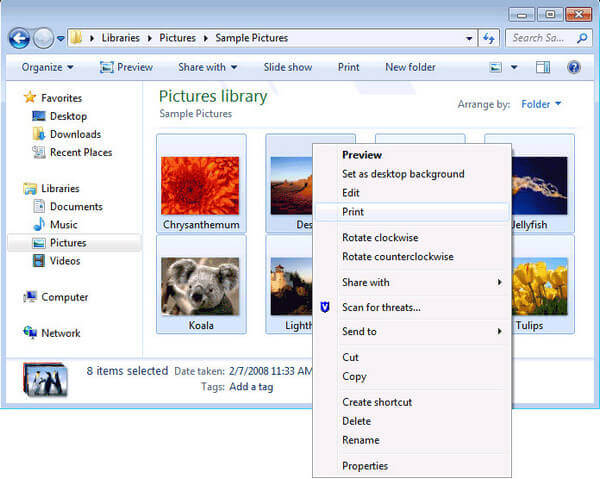Expand the arrow after Libraries breadcrumb
600x479 pixels.
149,38
